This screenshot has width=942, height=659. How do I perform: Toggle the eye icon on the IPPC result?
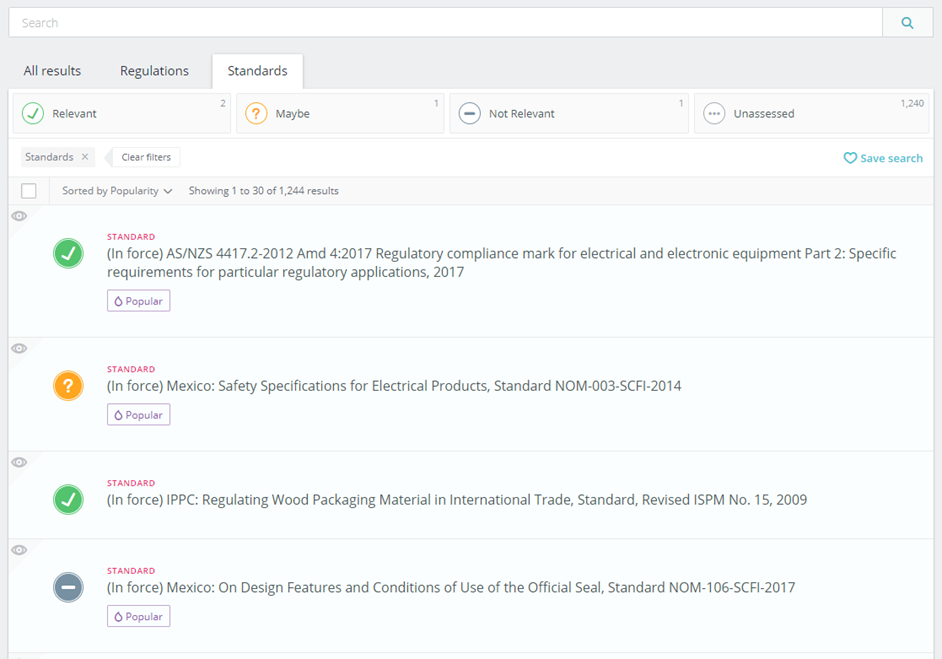pyautogui.click(x=19, y=462)
